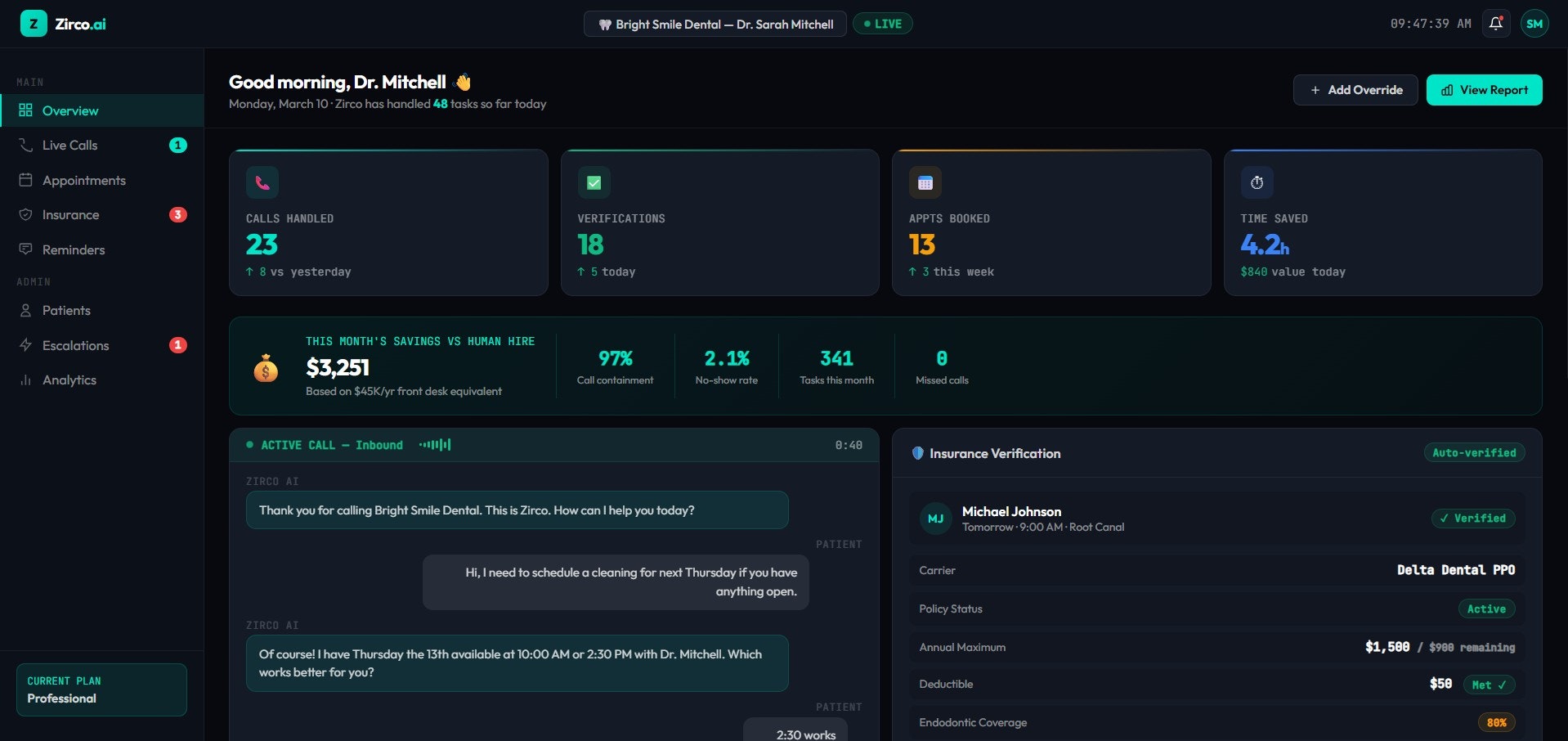The image size is (1568, 741).
Task: Click the Add Override button
Action: (x=1355, y=90)
